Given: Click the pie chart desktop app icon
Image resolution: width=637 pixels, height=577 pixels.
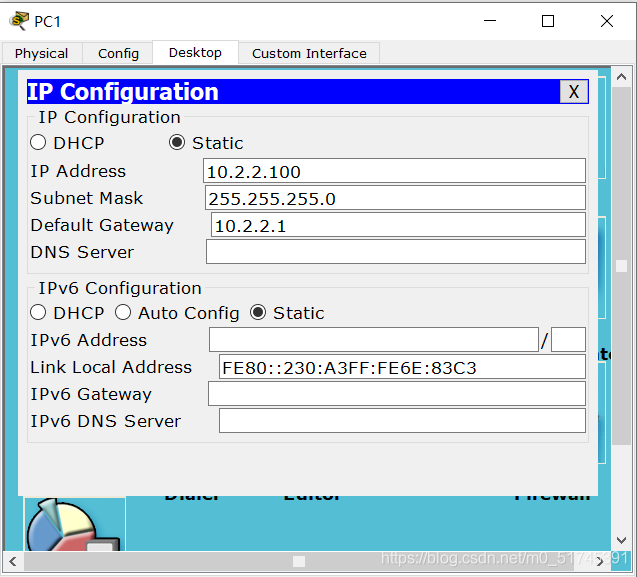Looking at the screenshot, I should [x=74, y=525].
